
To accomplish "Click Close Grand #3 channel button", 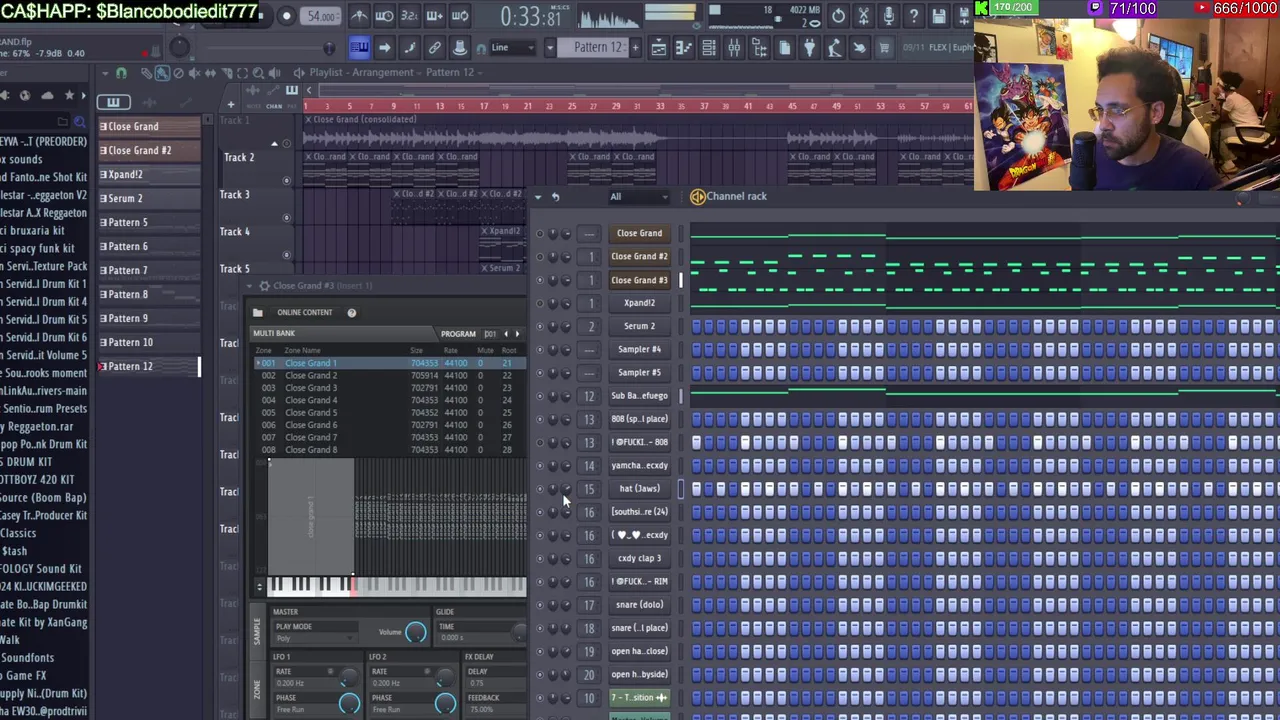I will click(x=639, y=280).
